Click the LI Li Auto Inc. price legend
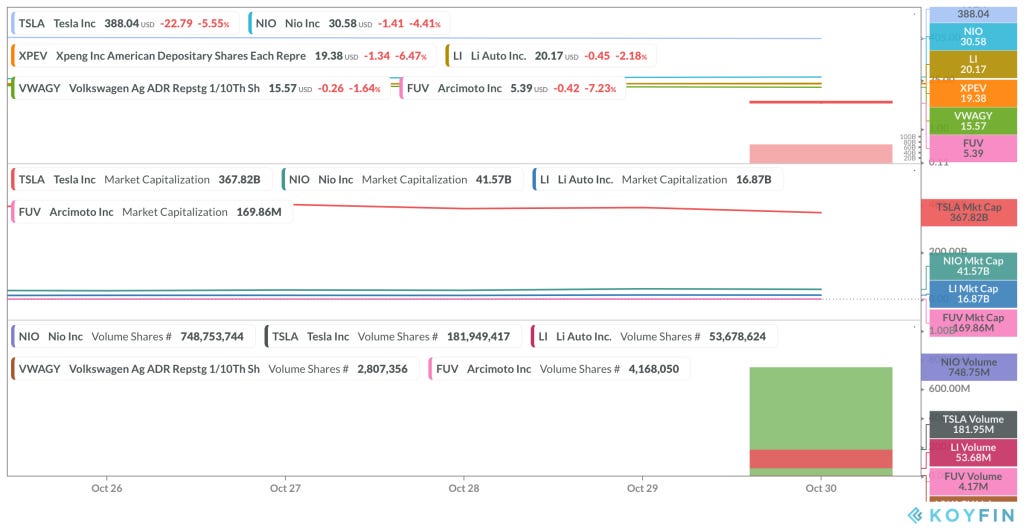This screenshot has width=1024, height=529. click(x=551, y=56)
